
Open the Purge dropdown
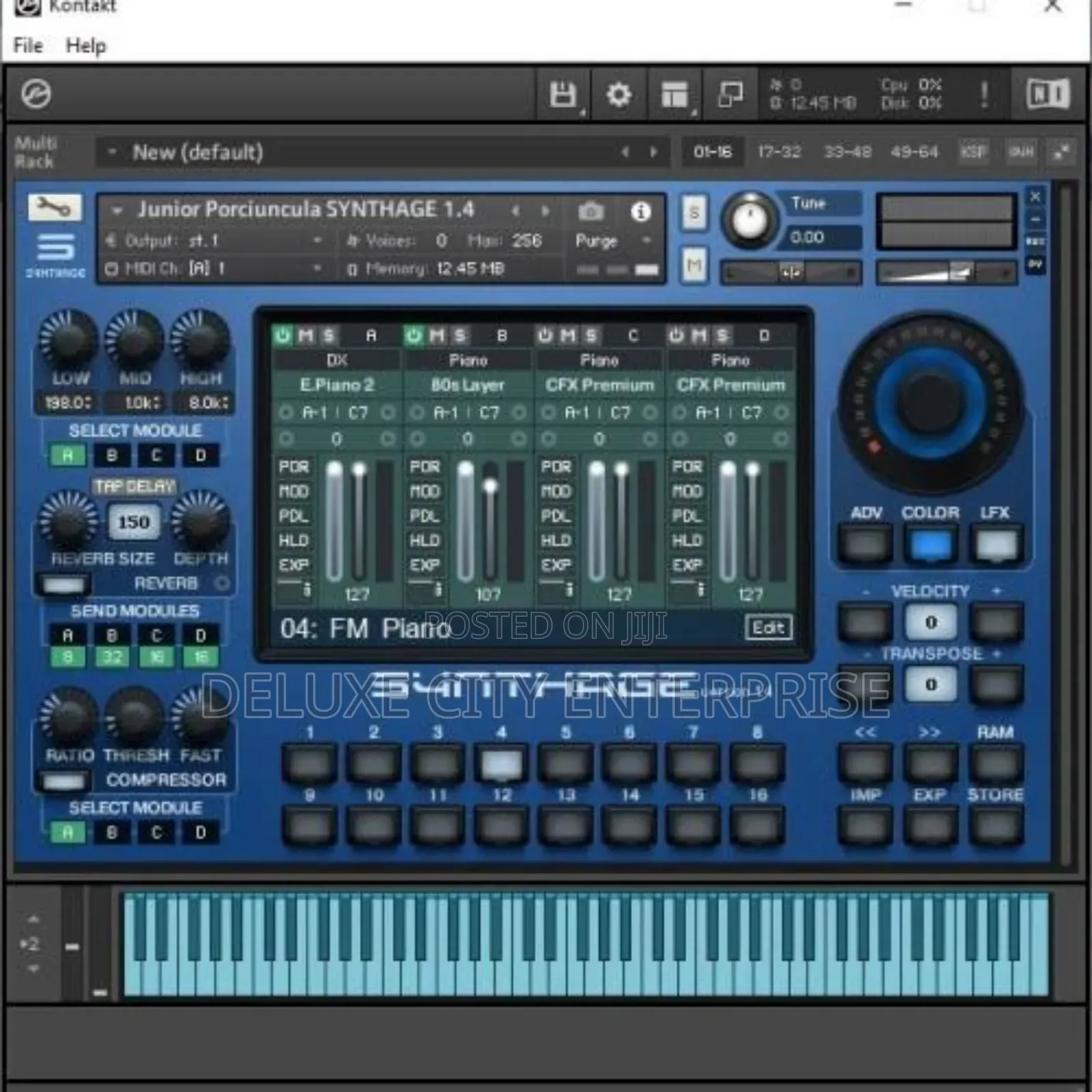[612, 240]
